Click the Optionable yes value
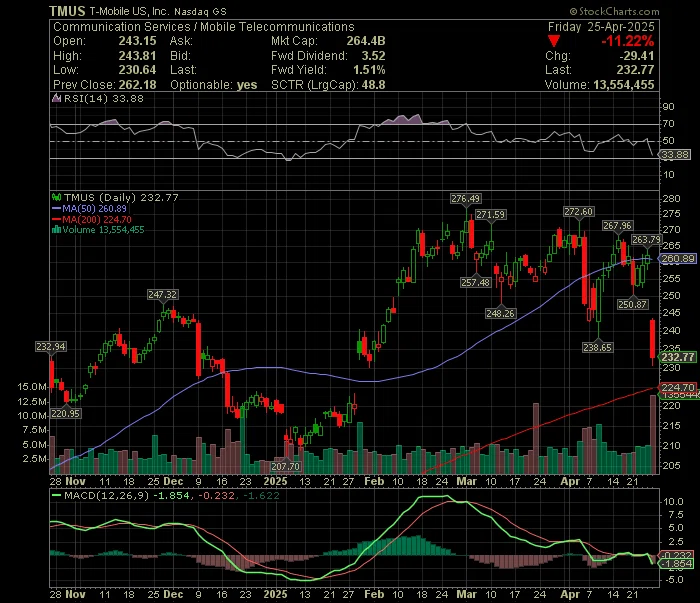 tap(247, 85)
